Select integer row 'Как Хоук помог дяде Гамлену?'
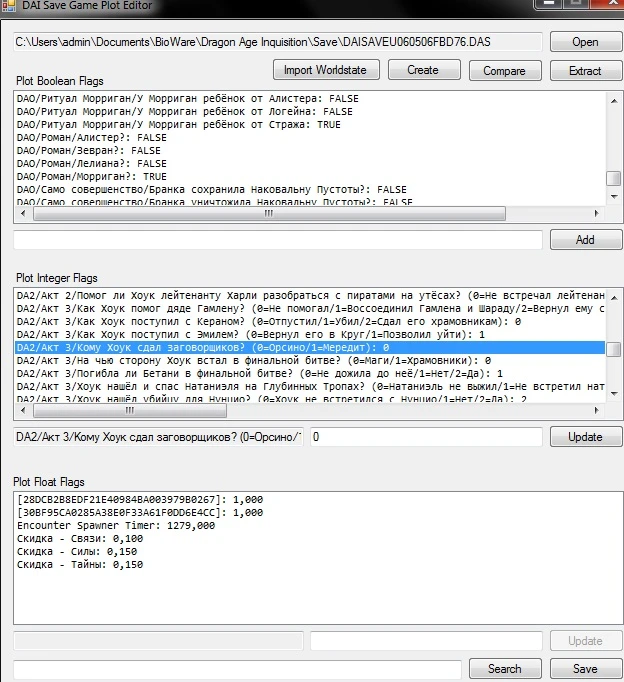 pyautogui.click(x=311, y=309)
